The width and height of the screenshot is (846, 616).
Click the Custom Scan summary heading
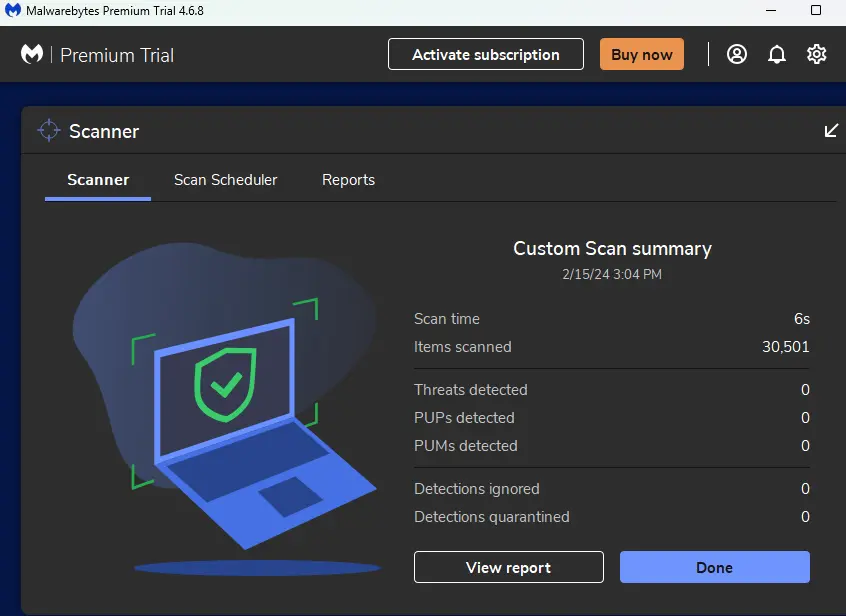pyautogui.click(x=612, y=249)
